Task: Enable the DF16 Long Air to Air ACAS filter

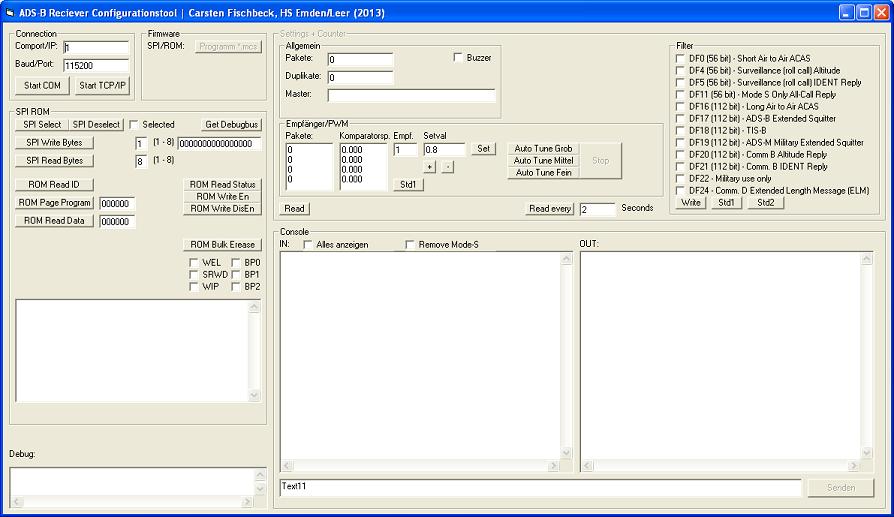Action: click(680, 106)
